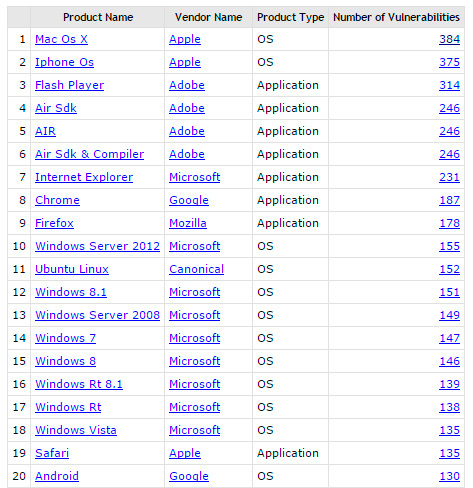Click the Chrome product link
Image resolution: width=473 pixels, height=488 pixels.
pyautogui.click(x=57, y=200)
